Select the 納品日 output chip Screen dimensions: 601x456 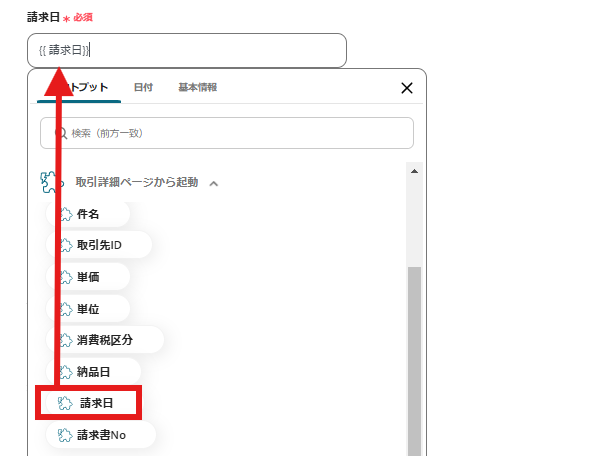tap(94, 372)
